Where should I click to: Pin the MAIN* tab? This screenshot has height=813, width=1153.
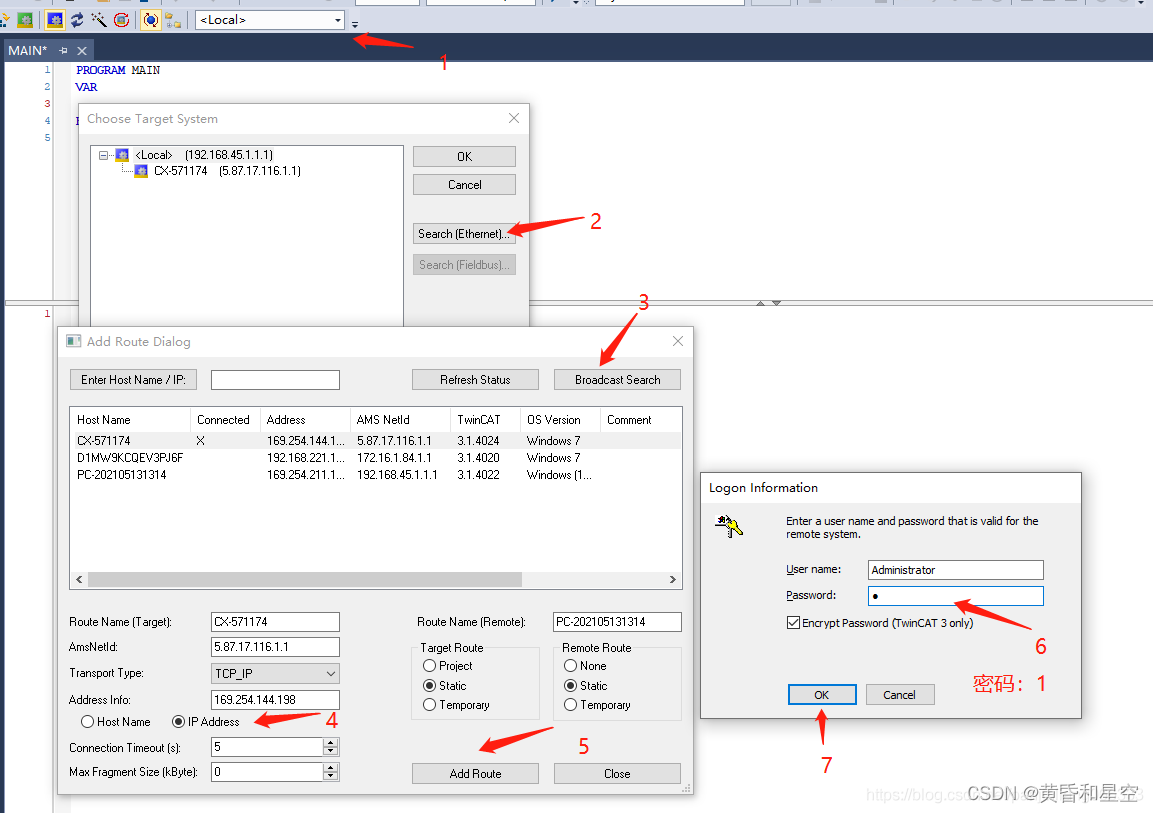click(63, 51)
